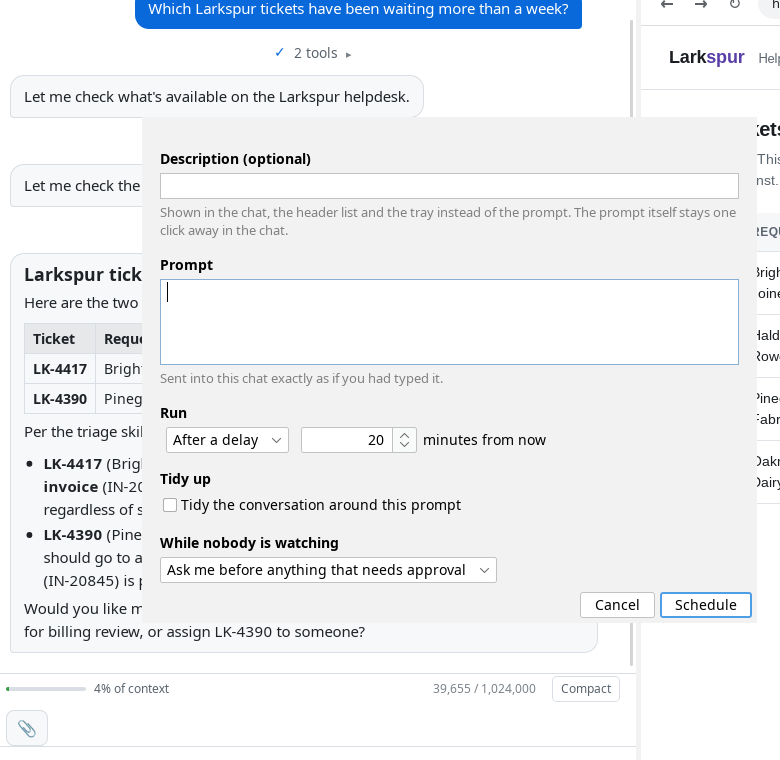Click the context usage progress bar
Screen dimensions: 780x760
pyautogui.click(x=46, y=689)
